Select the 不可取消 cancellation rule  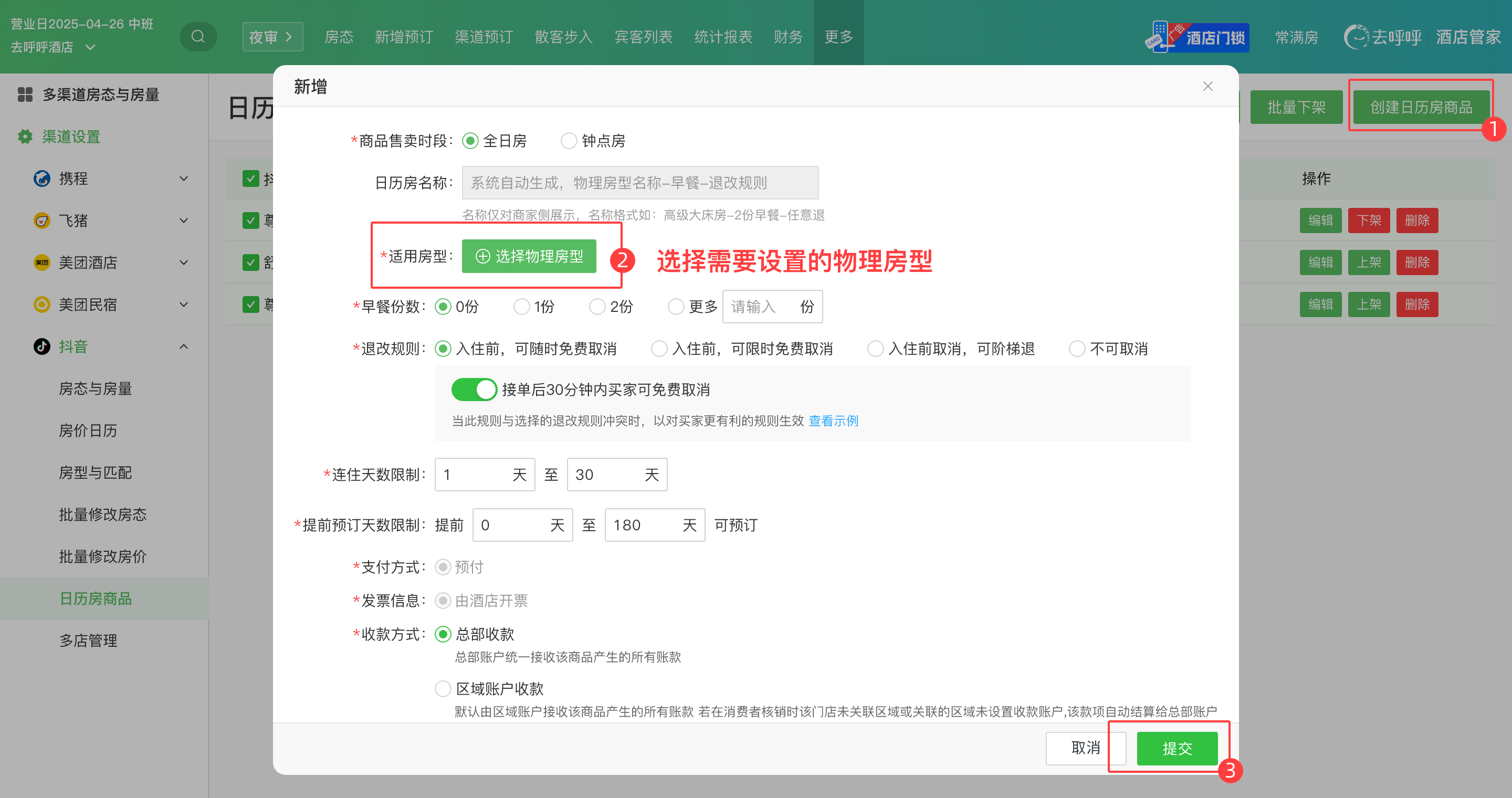pos(1076,349)
